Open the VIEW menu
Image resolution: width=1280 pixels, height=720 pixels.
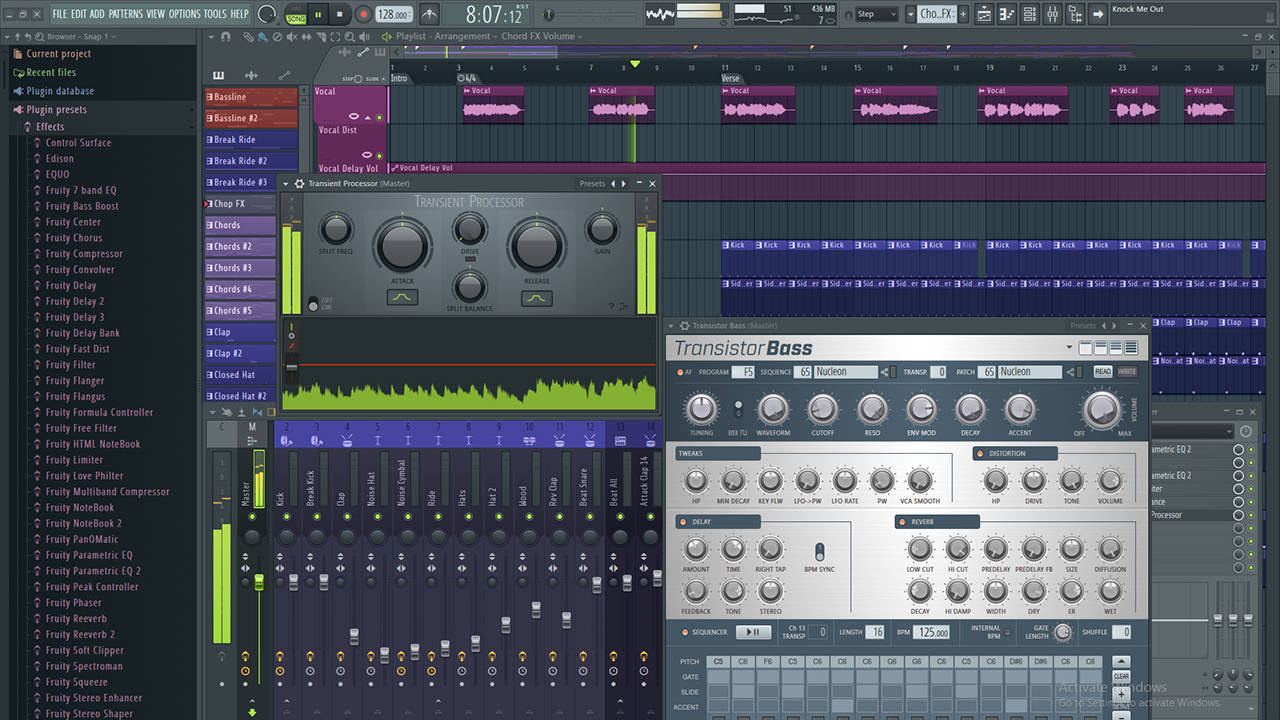156,14
